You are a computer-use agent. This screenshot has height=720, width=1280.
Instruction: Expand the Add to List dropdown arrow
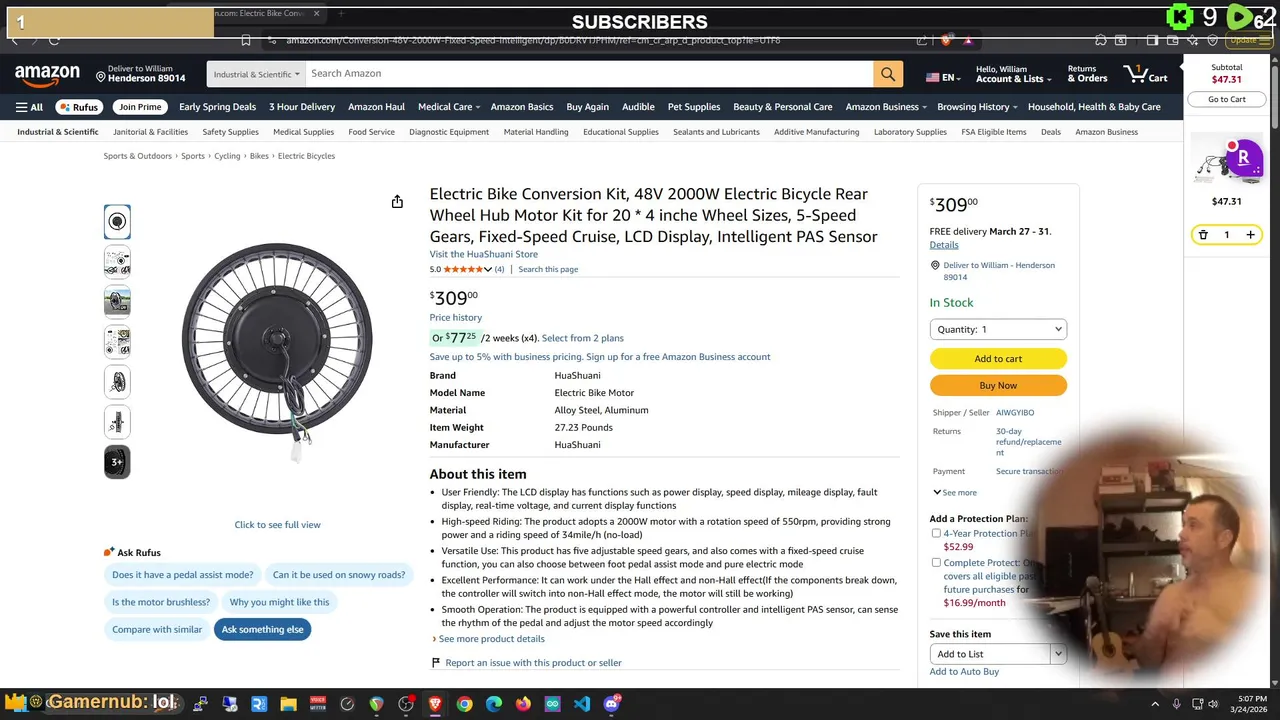[1057, 654]
